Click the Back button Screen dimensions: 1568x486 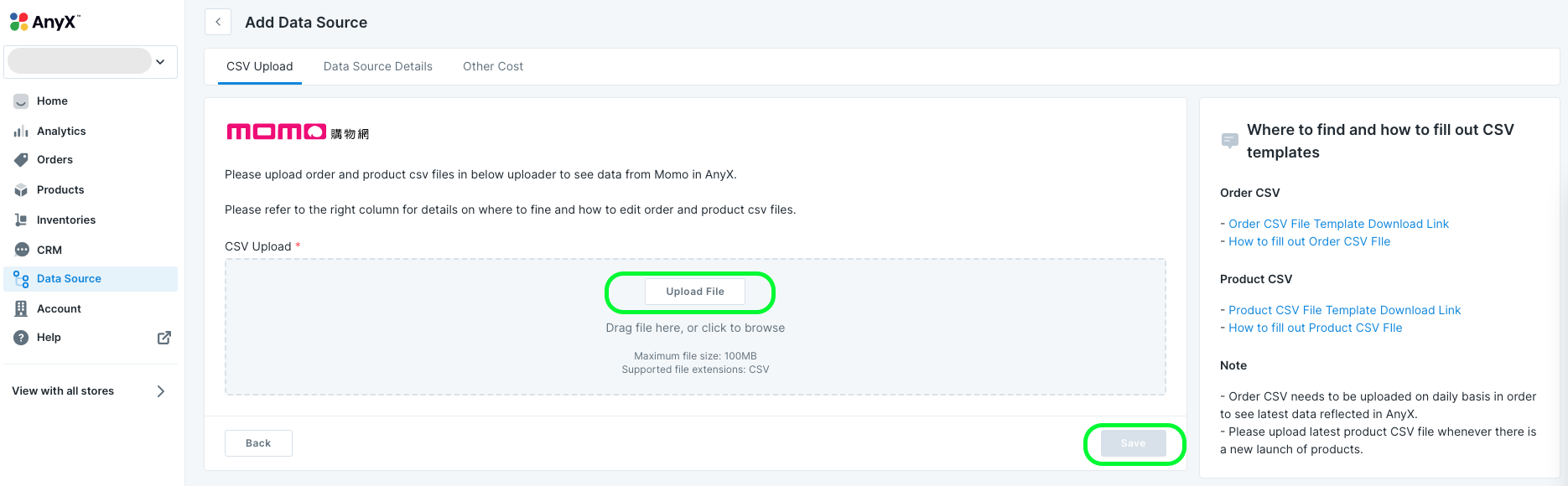pos(258,443)
